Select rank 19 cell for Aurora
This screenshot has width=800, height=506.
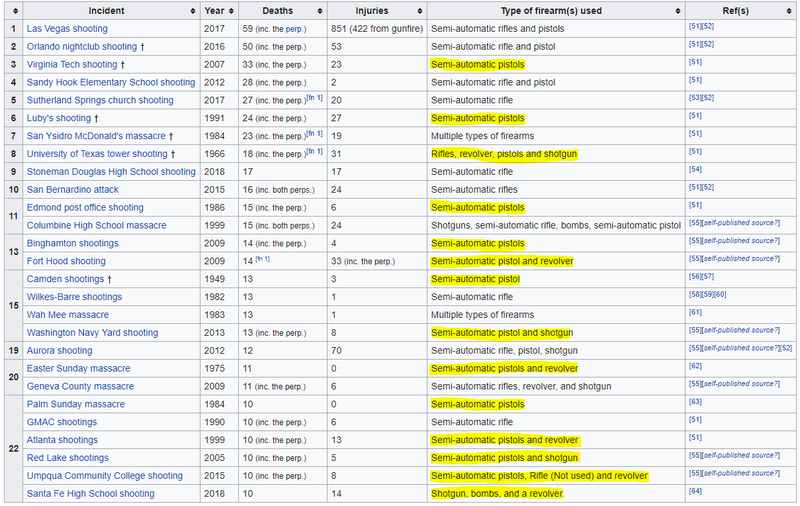pos(13,350)
